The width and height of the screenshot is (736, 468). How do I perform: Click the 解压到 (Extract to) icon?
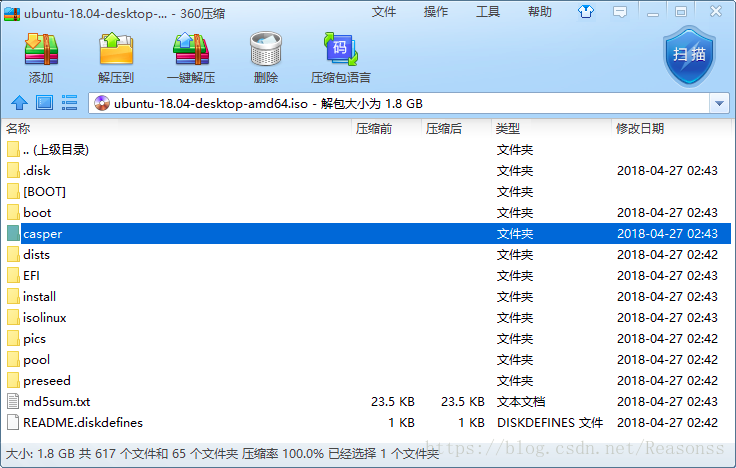click(x=116, y=49)
